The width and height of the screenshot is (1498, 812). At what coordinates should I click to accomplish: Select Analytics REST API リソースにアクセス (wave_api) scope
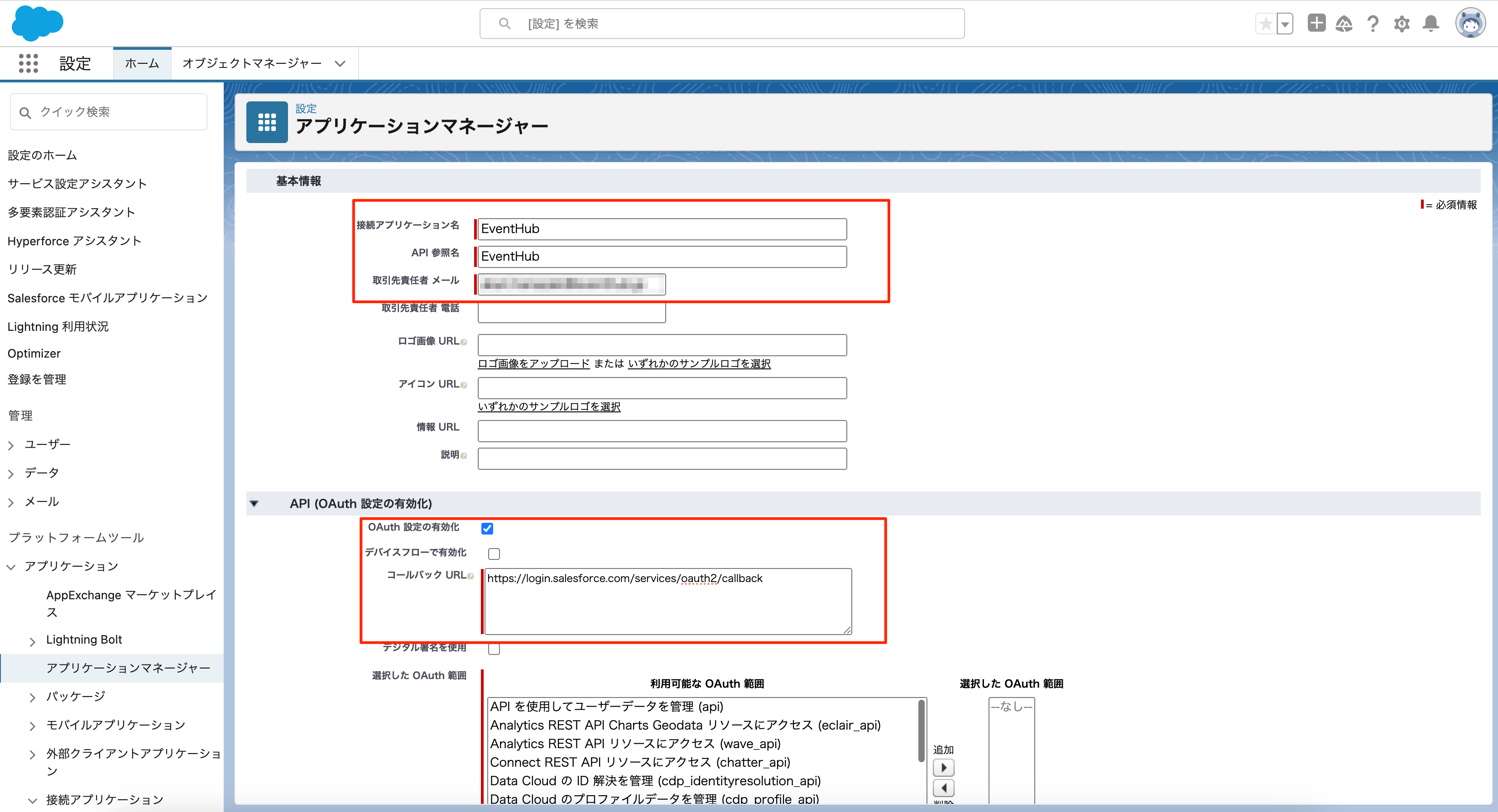tap(635, 744)
